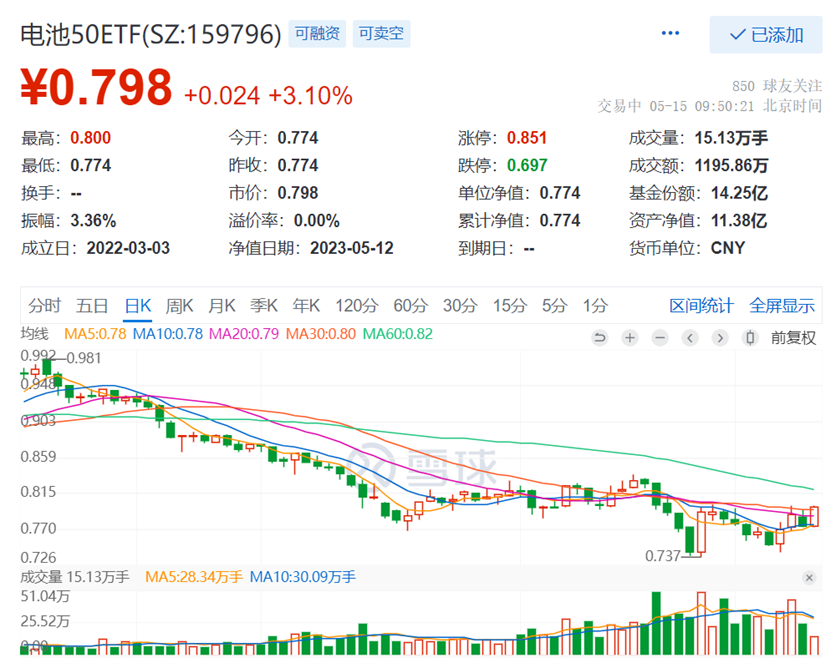
Task: Click the MA20:0.79 moving average label
Action: pos(244,334)
